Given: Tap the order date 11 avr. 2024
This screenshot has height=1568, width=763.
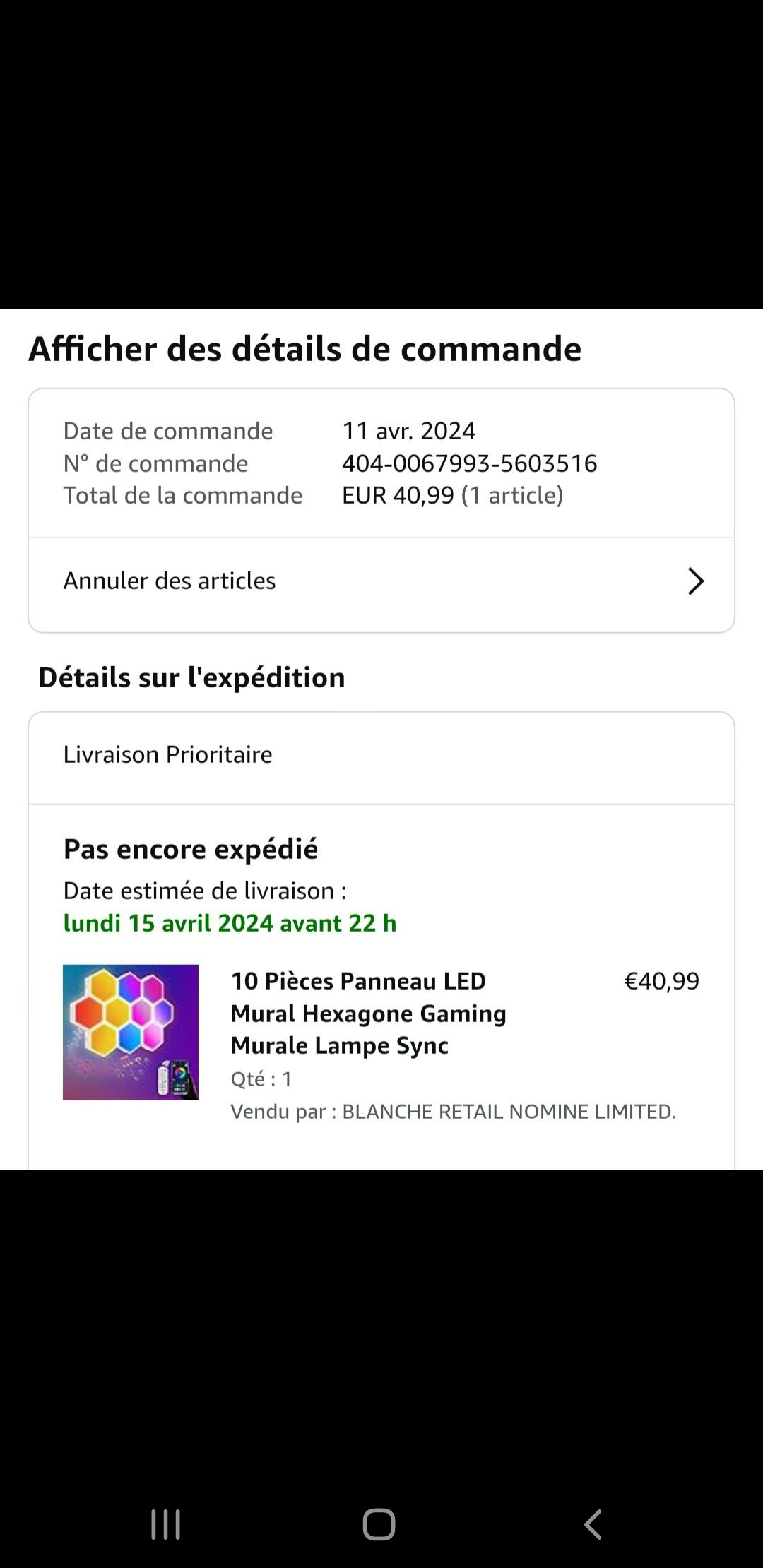Looking at the screenshot, I should (408, 431).
